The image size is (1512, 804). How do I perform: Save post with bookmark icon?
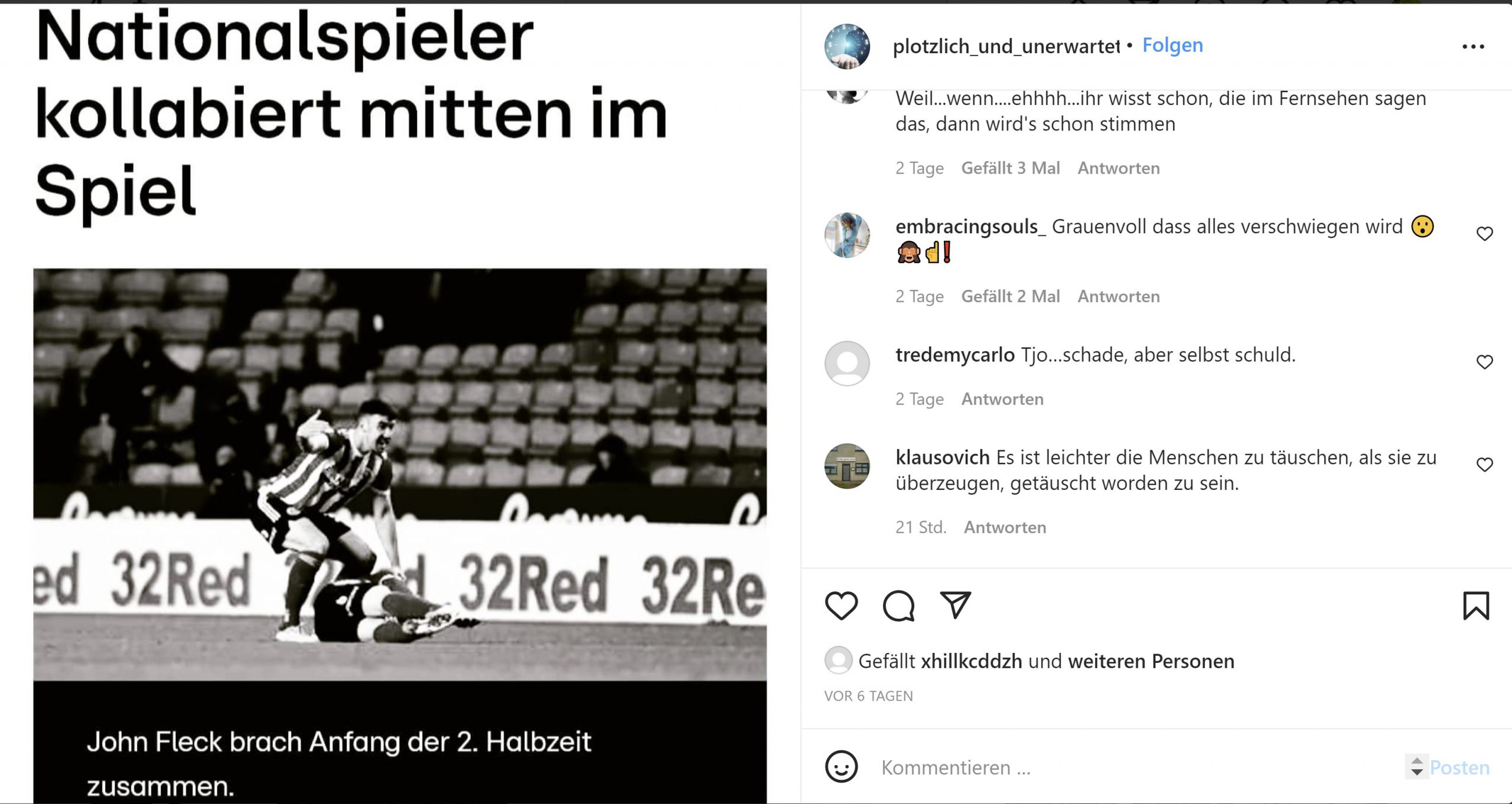click(x=1476, y=606)
